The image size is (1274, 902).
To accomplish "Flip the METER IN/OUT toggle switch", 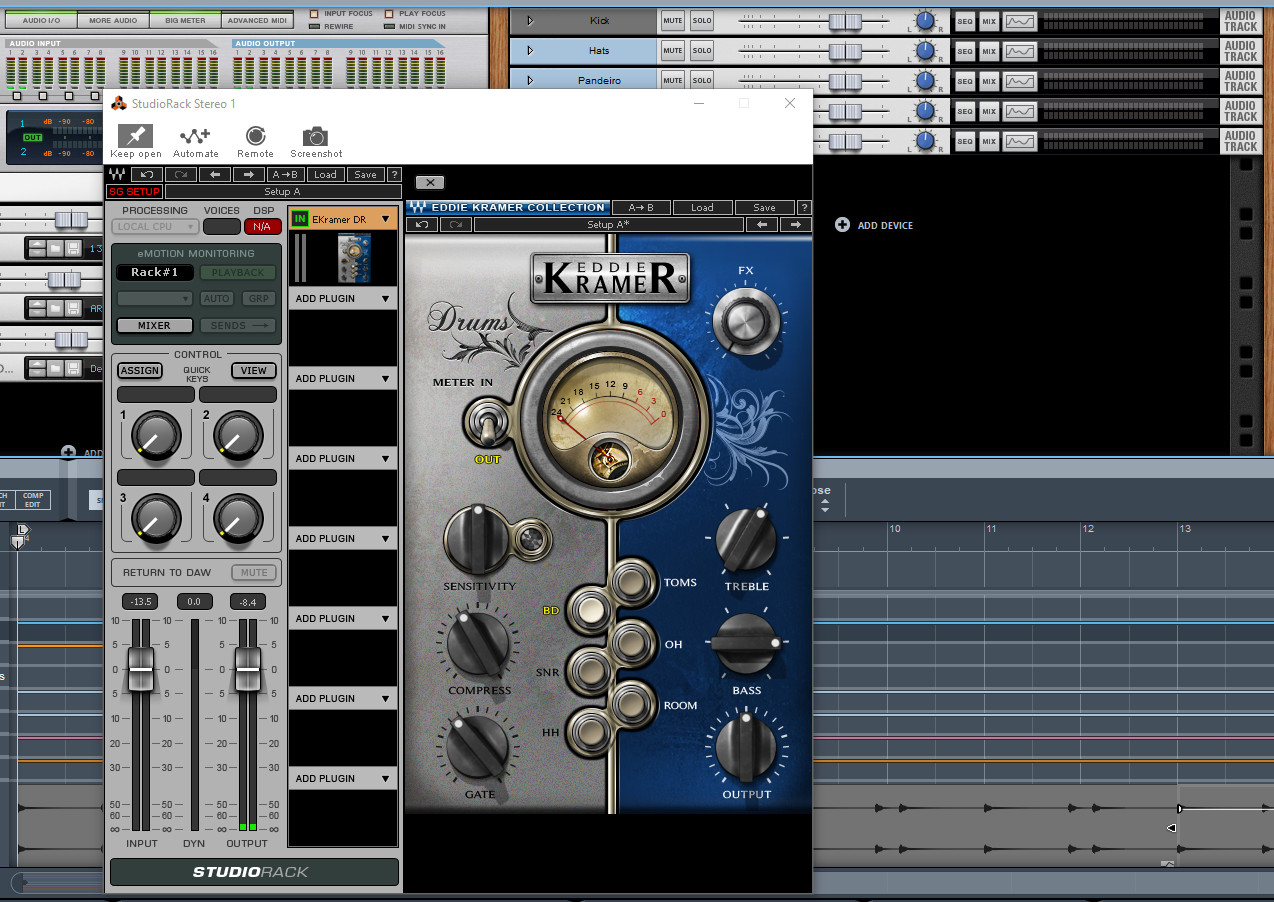I will (487, 427).
